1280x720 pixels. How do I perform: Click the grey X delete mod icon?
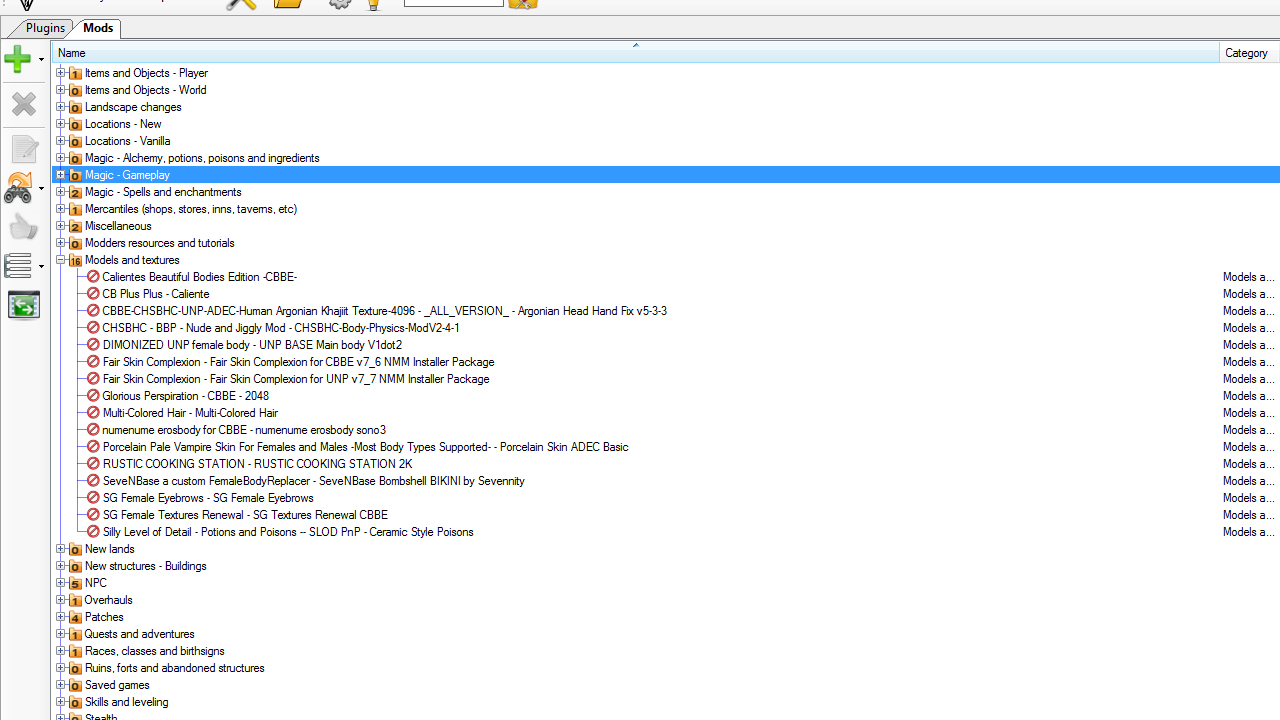23,104
